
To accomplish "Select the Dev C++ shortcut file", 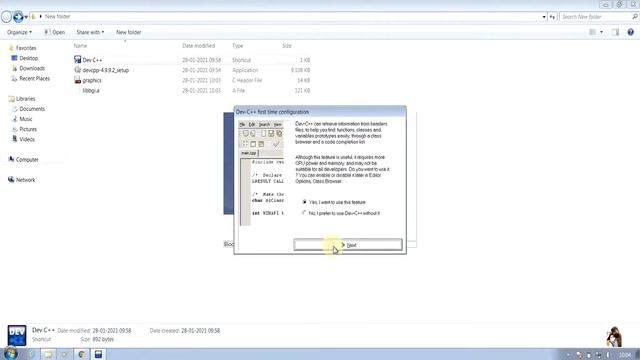I will tap(92, 60).
